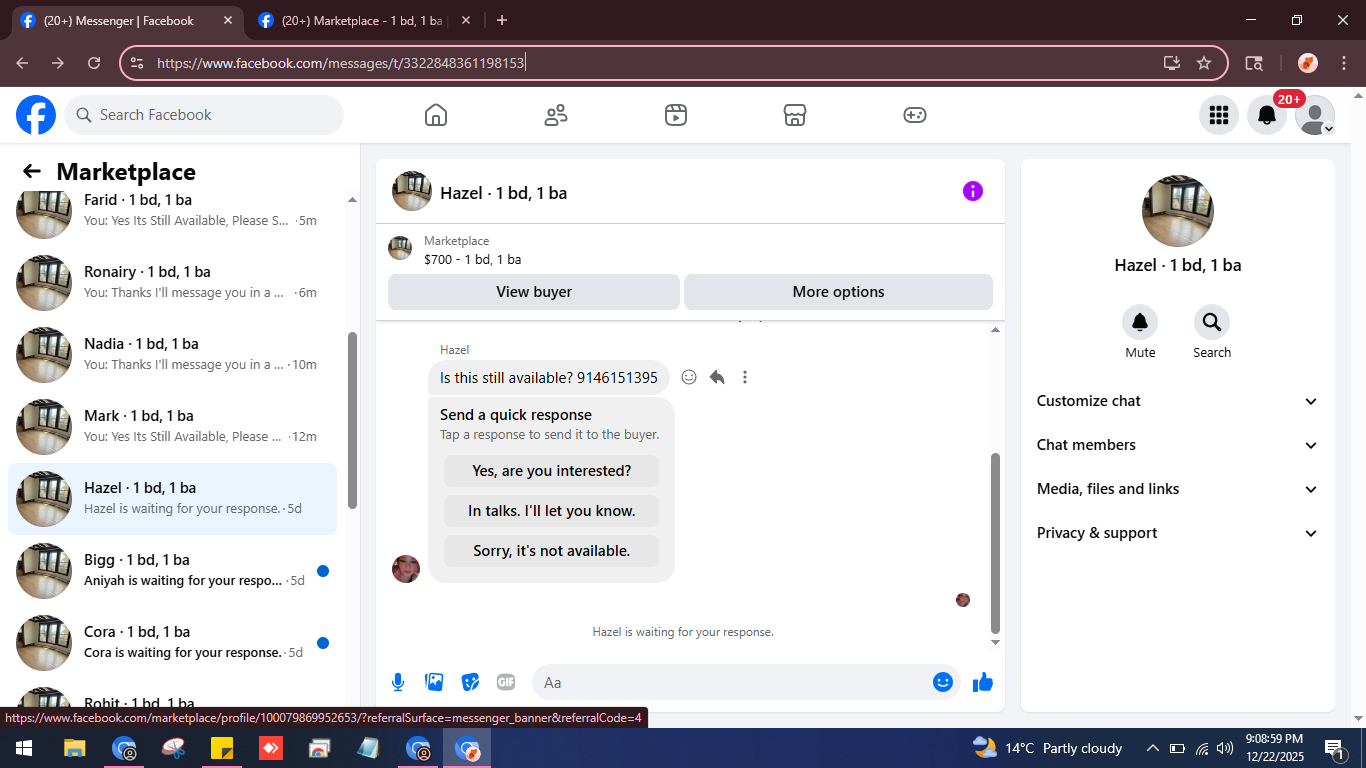Search in conversation using magnifier button
This screenshot has height=768, width=1366.
pyautogui.click(x=1212, y=322)
